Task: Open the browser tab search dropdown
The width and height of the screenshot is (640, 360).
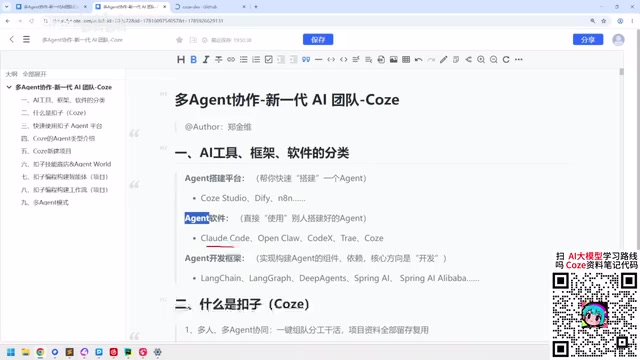Action: [x=6, y=7]
